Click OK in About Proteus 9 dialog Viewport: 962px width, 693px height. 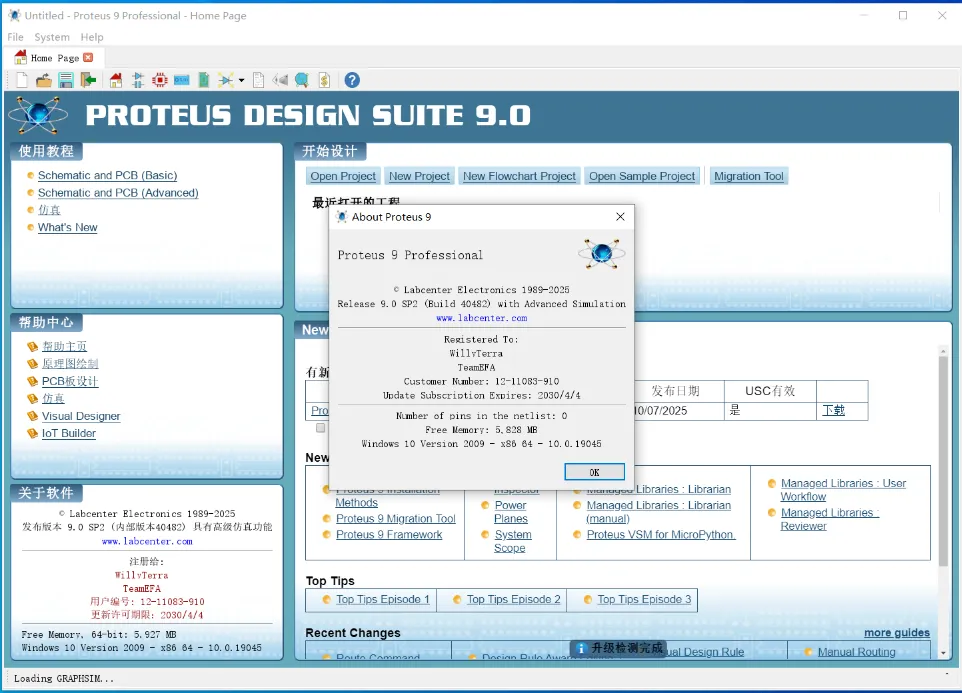coord(594,472)
